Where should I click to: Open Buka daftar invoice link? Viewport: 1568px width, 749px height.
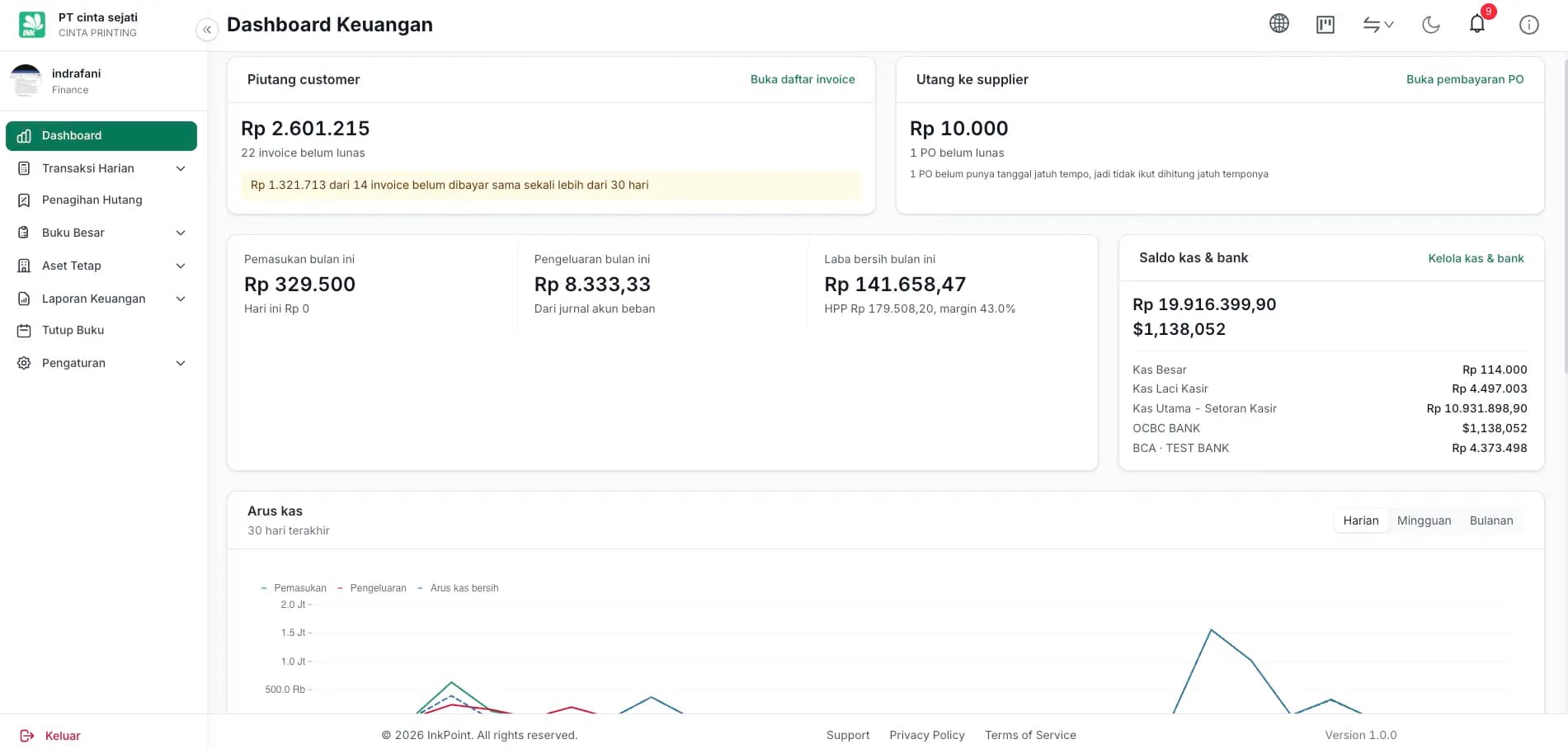803,79
